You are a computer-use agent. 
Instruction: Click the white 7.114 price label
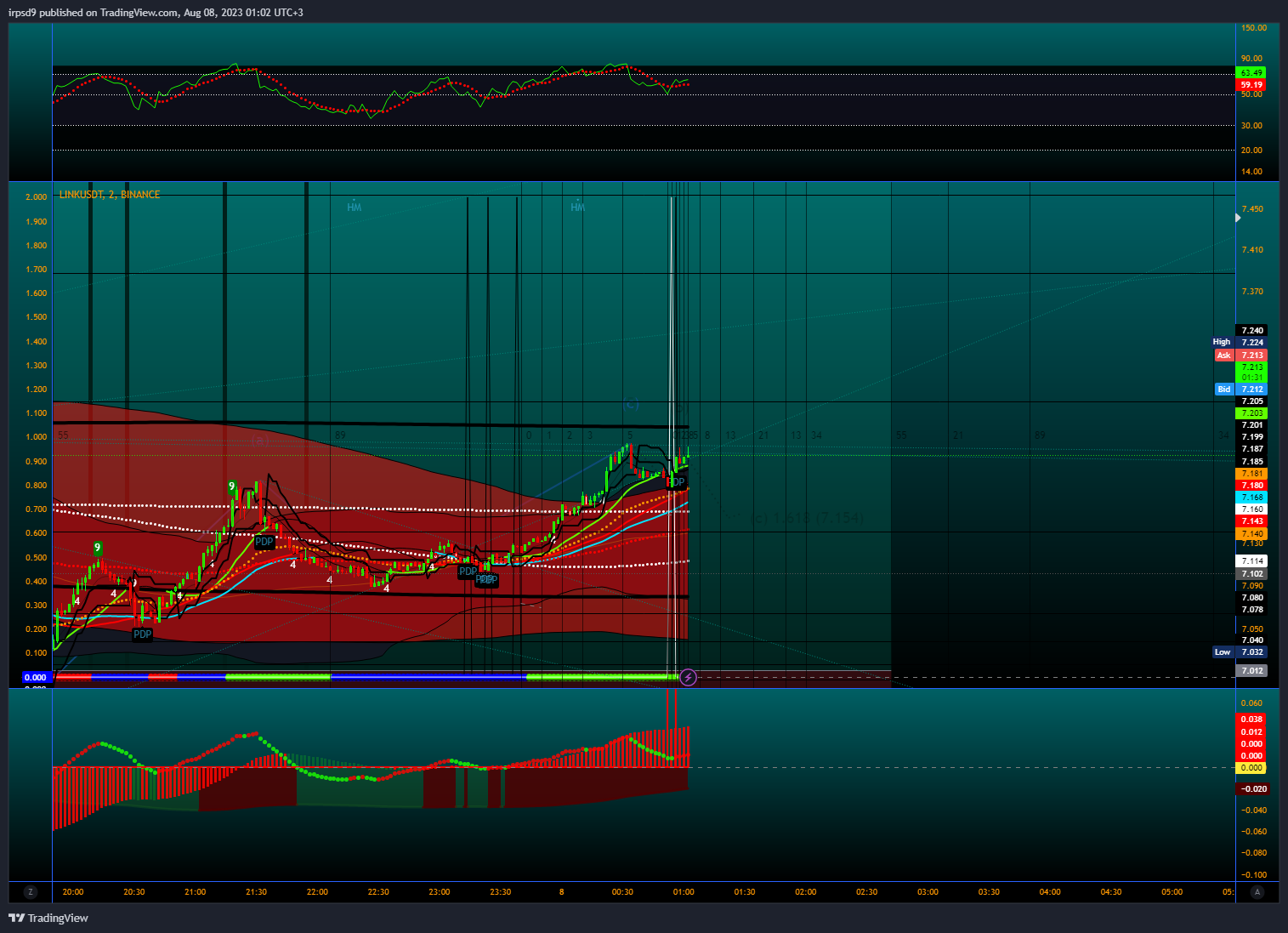pyautogui.click(x=1252, y=561)
